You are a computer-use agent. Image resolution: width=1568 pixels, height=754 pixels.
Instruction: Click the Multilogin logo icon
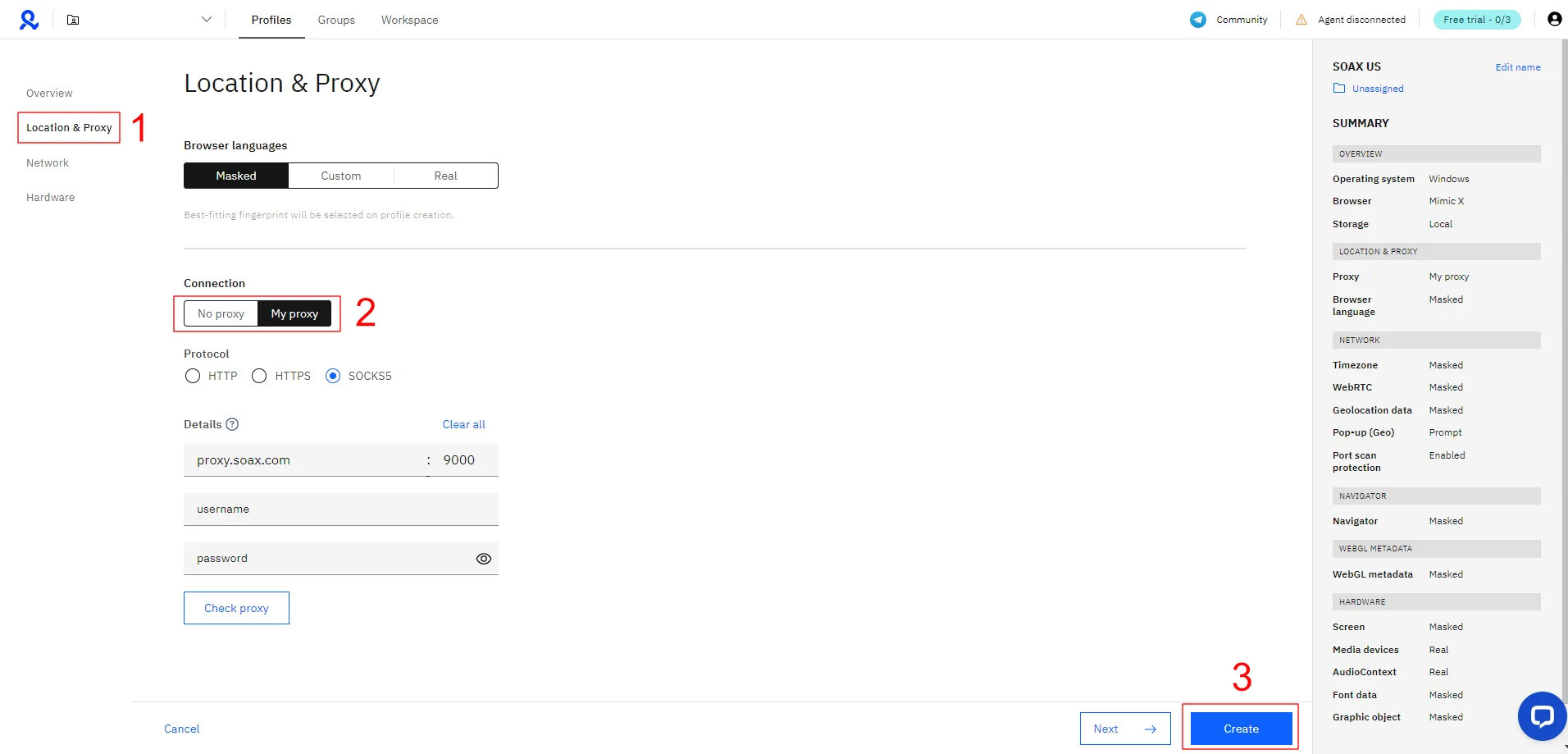point(29,20)
